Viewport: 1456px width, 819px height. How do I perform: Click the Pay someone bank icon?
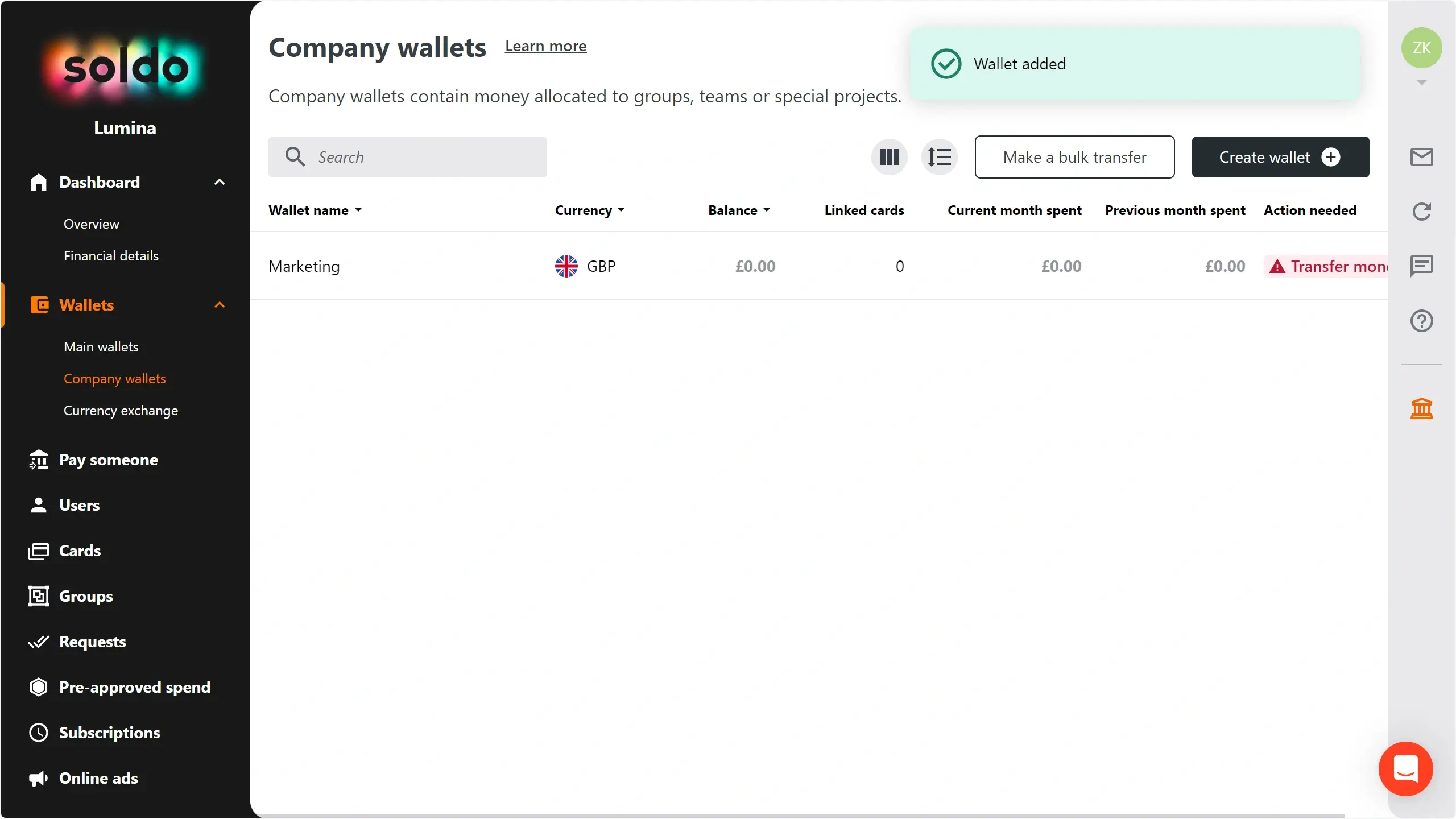(39, 460)
